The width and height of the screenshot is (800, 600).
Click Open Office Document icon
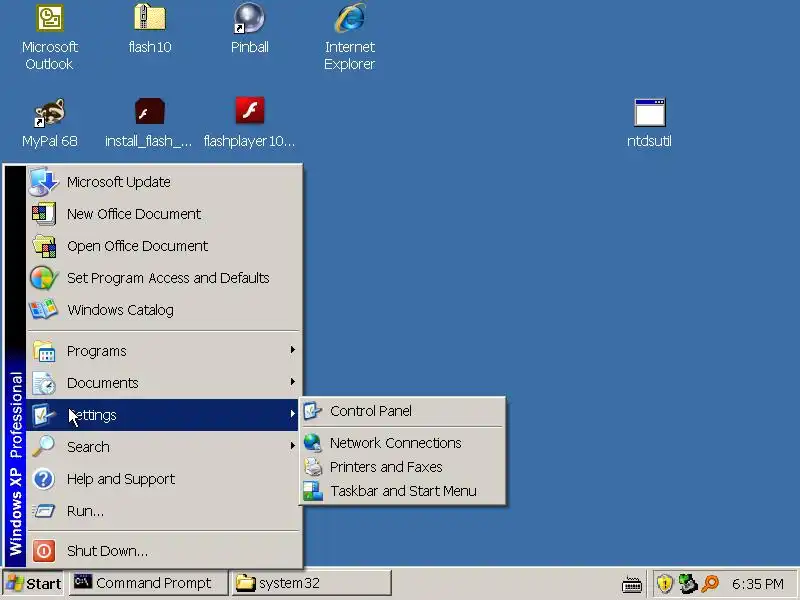coord(44,246)
